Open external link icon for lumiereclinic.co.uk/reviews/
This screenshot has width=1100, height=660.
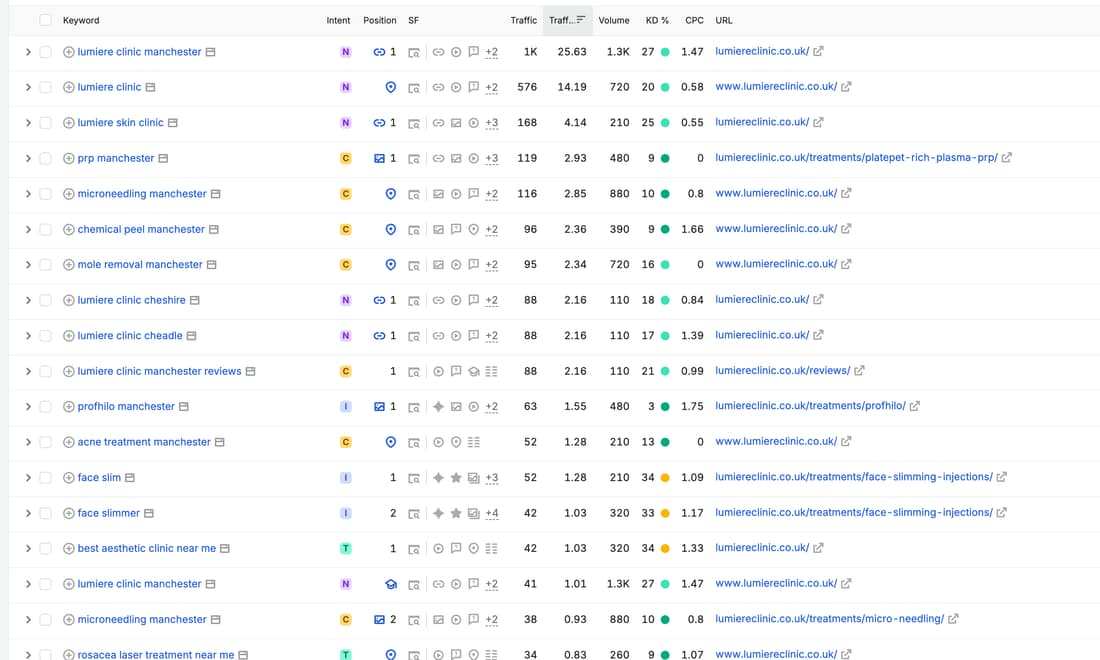(x=859, y=370)
